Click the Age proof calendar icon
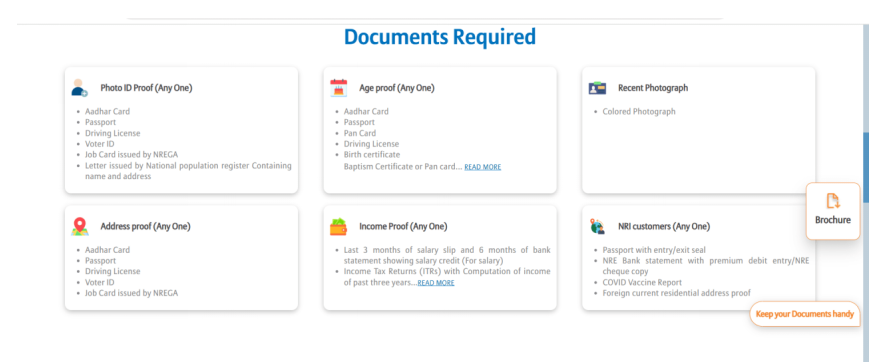Image resolution: width=876 pixels, height=363 pixels. point(339,88)
